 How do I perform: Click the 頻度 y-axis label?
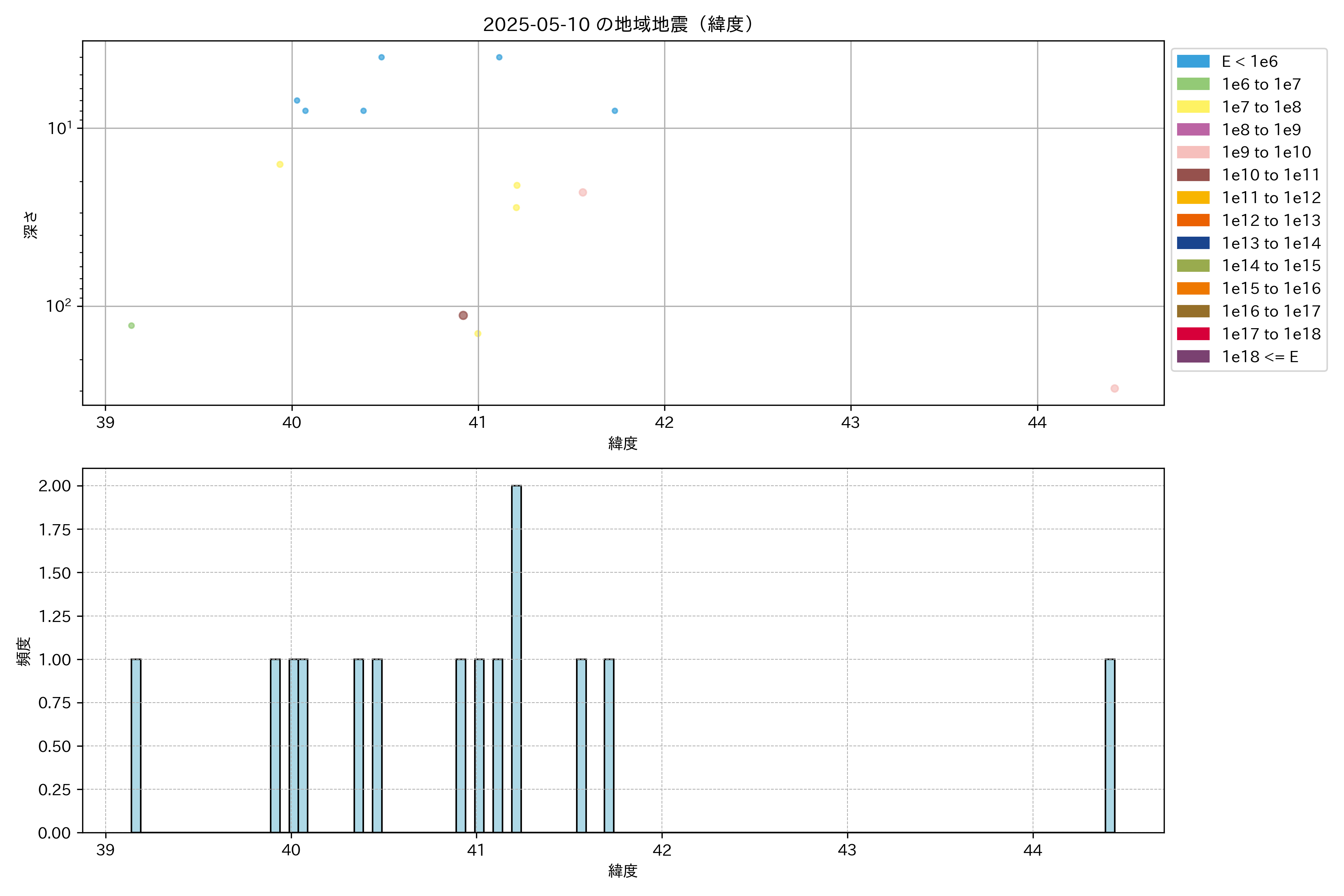pyautogui.click(x=24, y=651)
